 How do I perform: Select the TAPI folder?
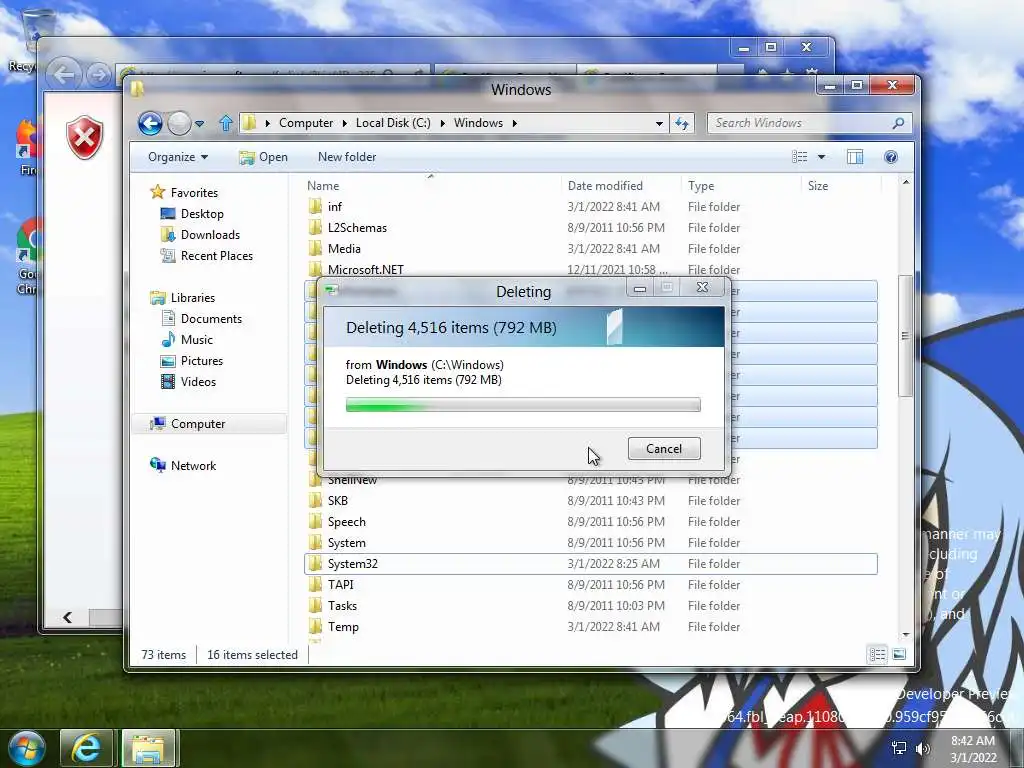click(x=590, y=584)
